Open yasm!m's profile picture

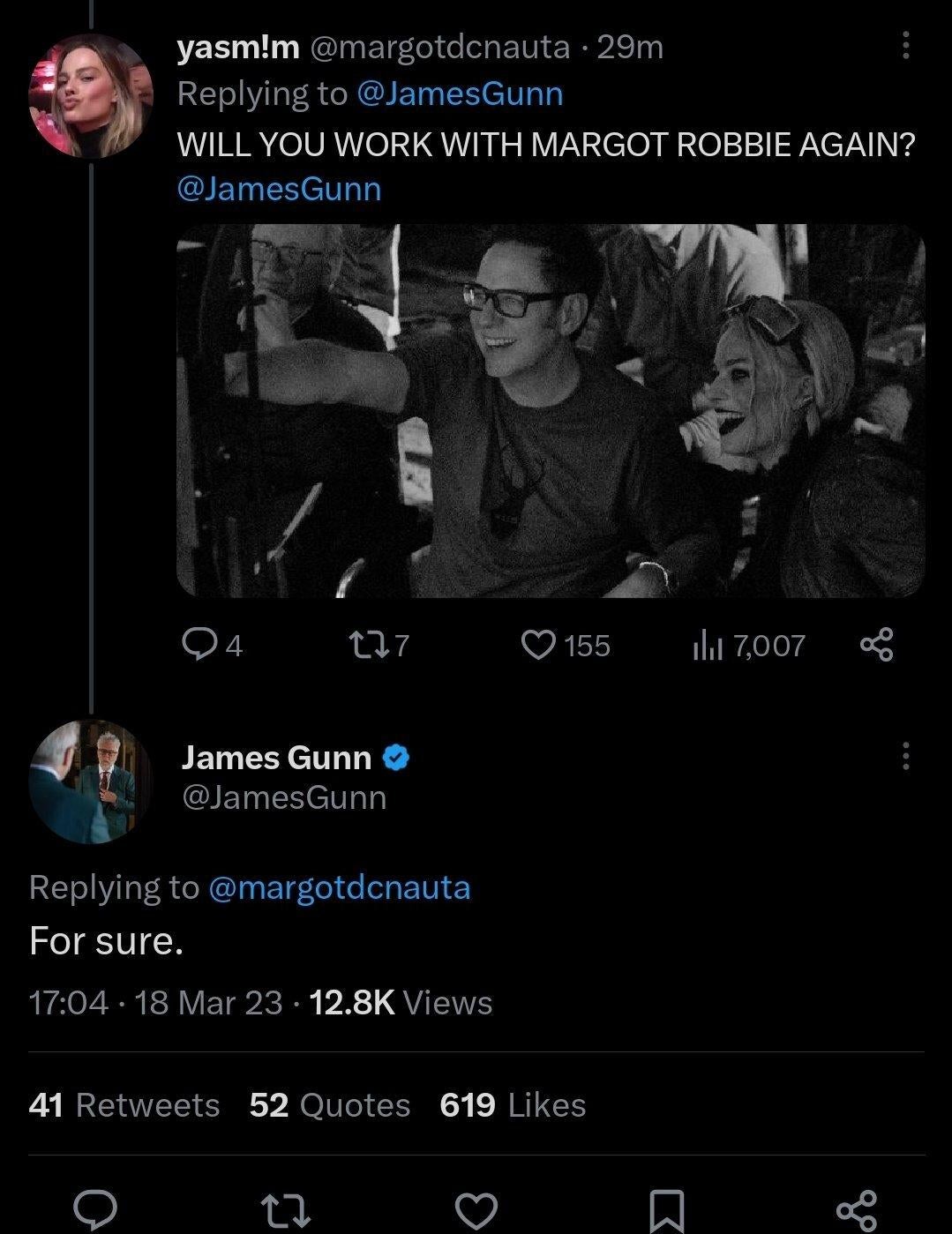pos(91,96)
